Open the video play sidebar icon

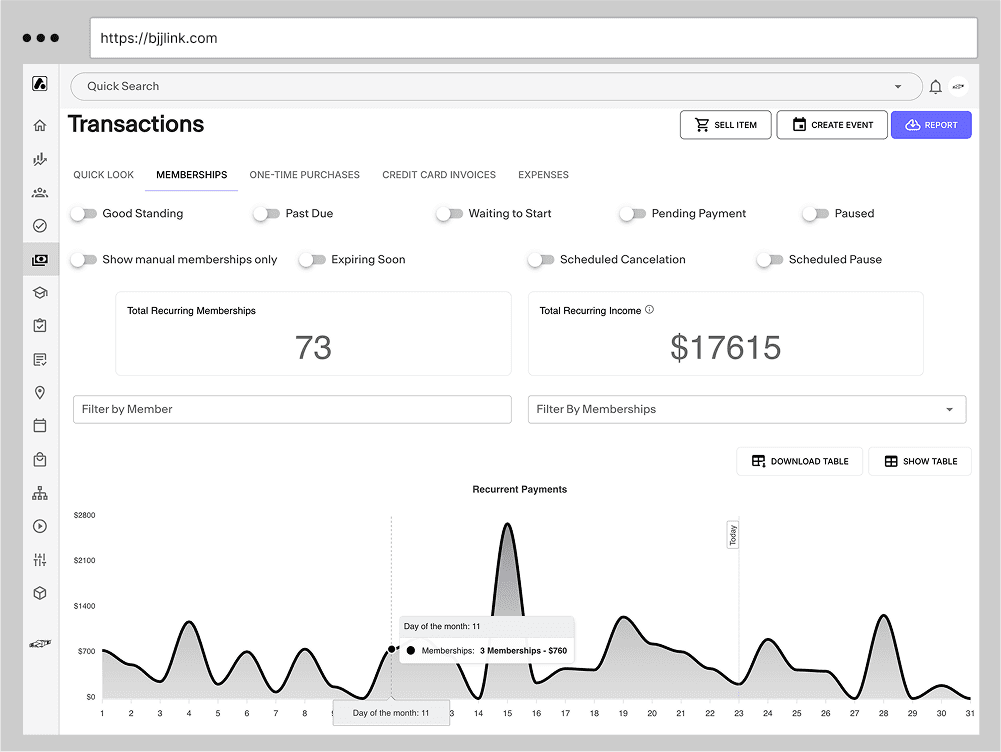click(40, 525)
